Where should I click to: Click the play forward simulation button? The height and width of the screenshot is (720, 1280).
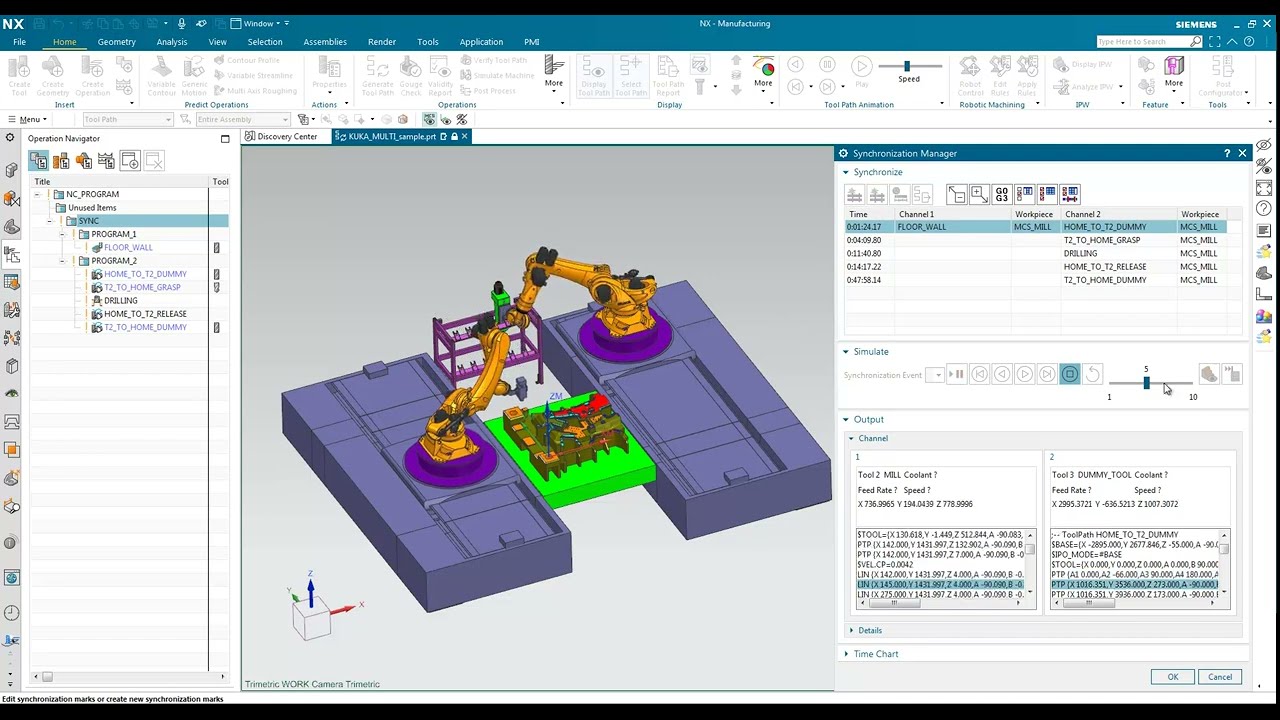[x=1025, y=374]
